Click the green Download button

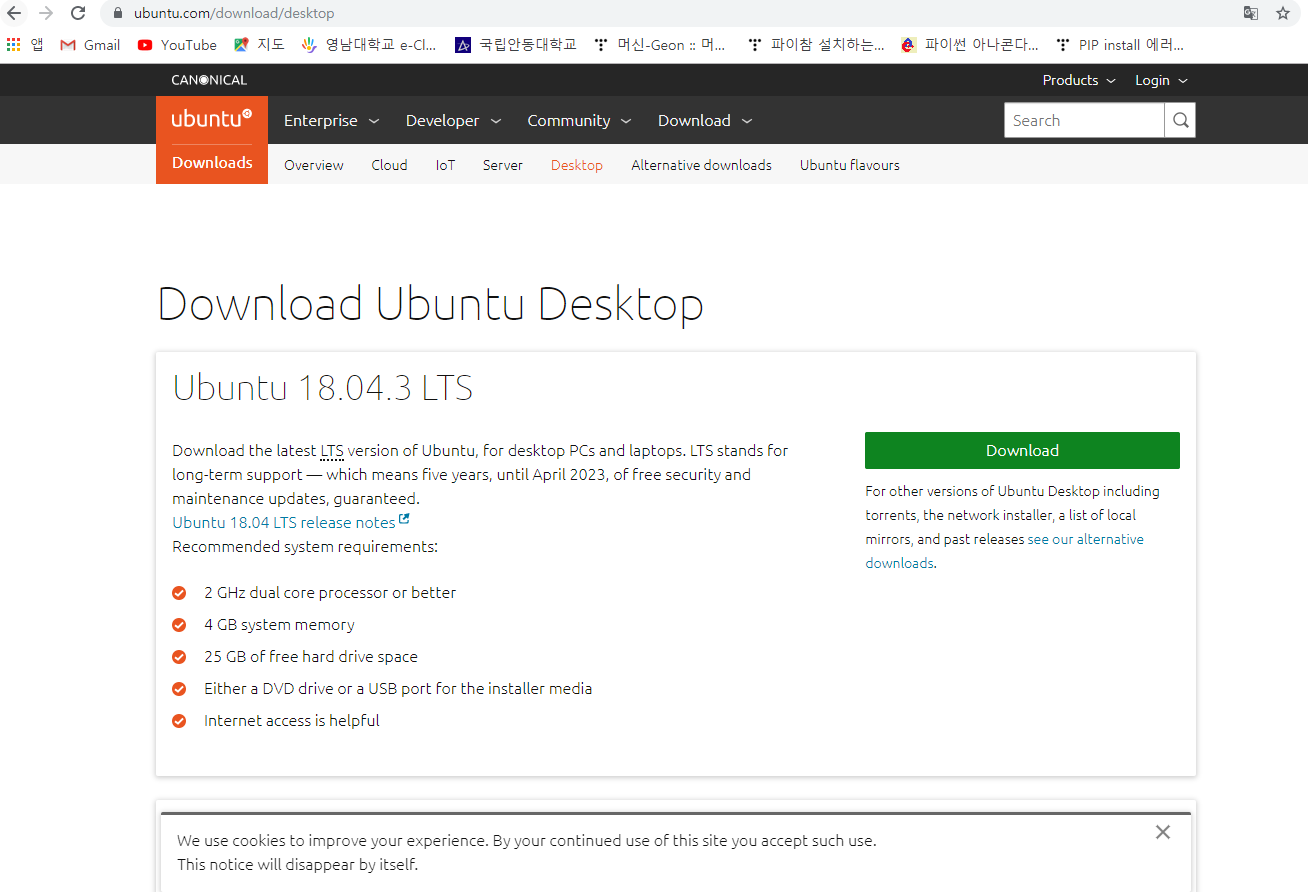[1022, 450]
